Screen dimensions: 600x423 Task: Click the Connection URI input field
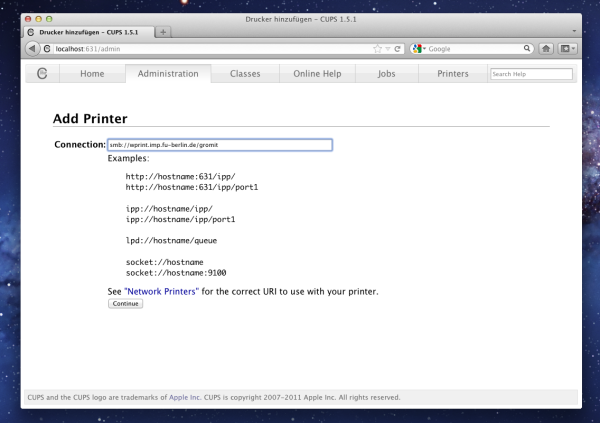click(x=220, y=145)
